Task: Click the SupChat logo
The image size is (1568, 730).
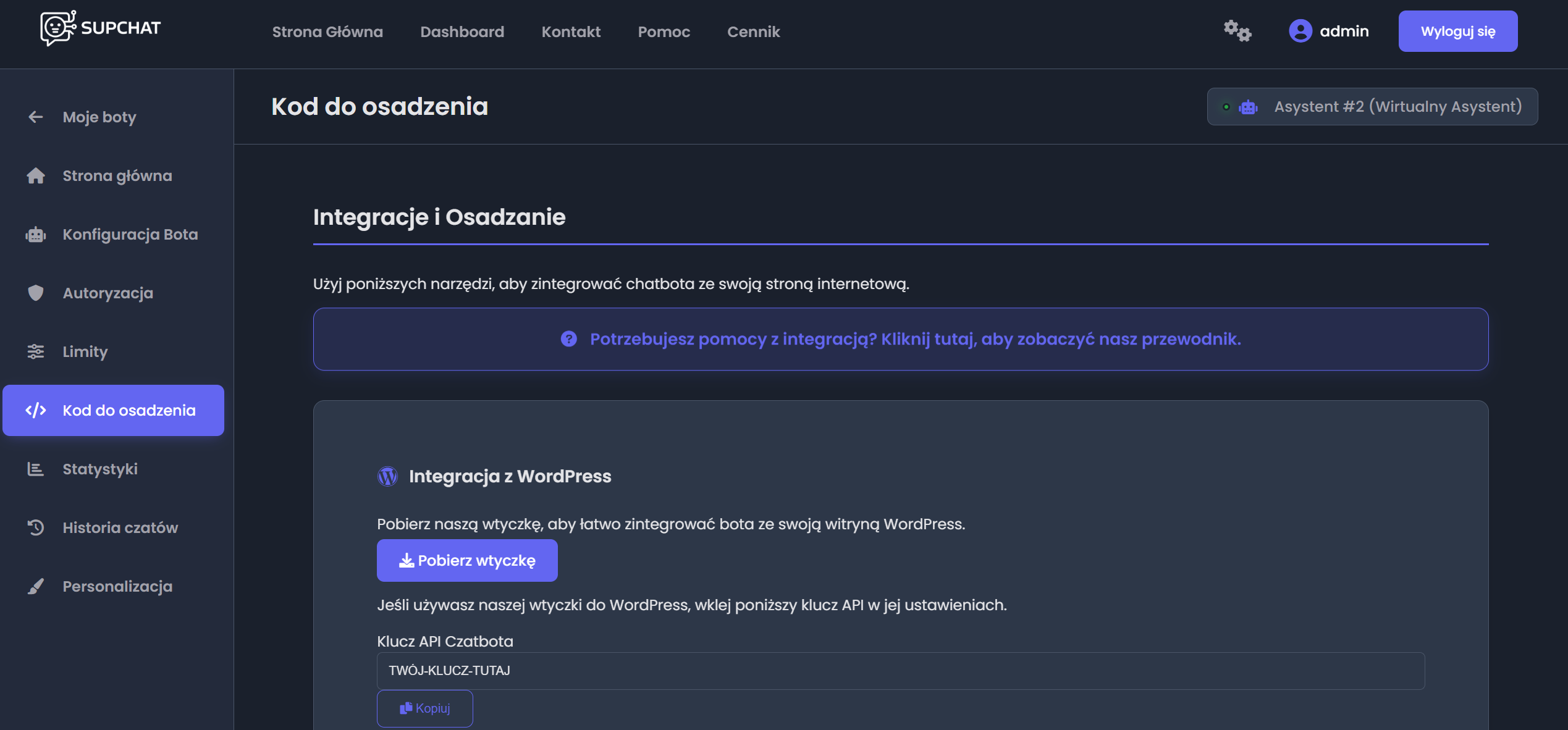Action: pos(100,28)
